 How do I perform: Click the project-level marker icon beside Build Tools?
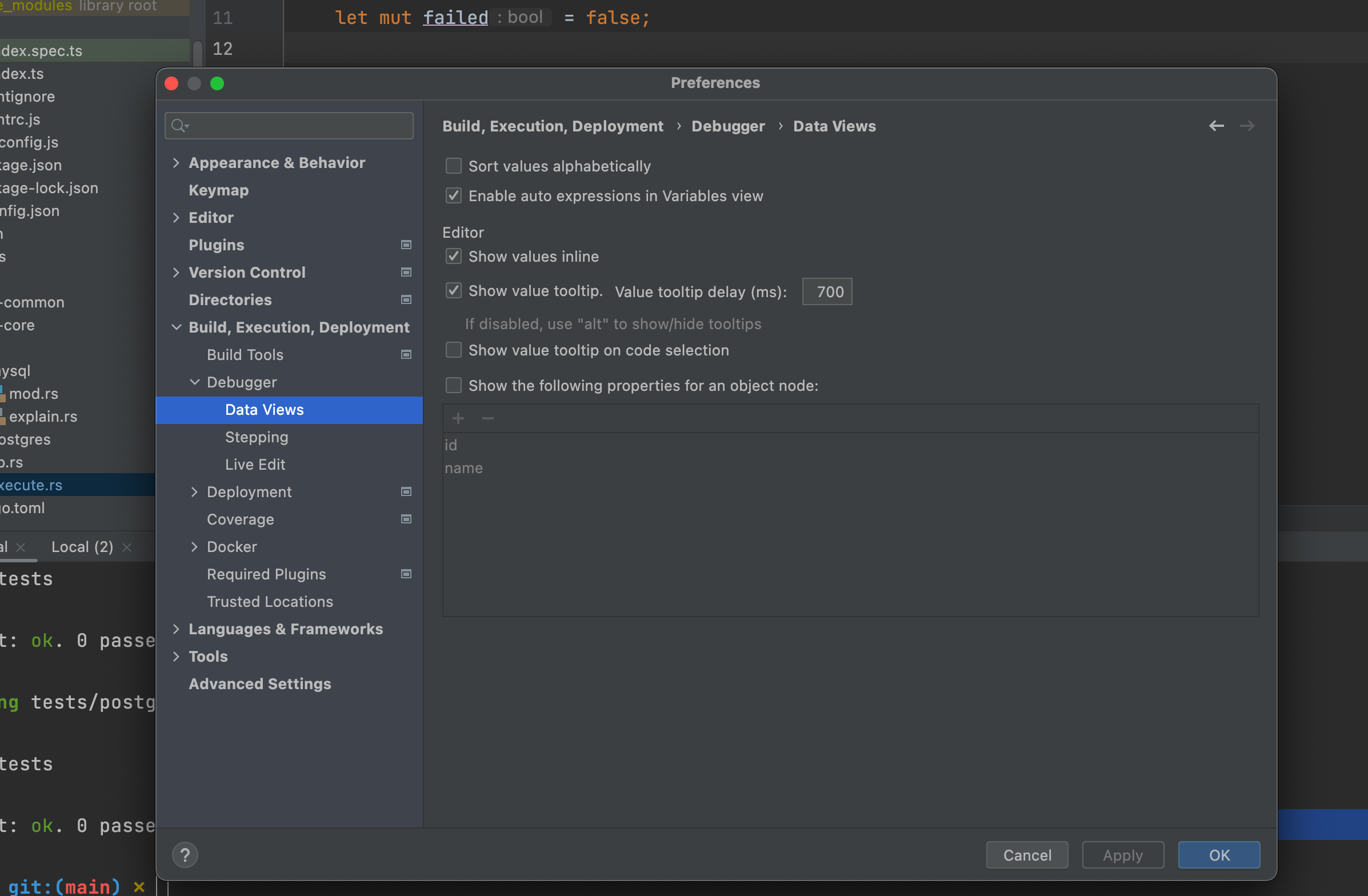(406, 355)
